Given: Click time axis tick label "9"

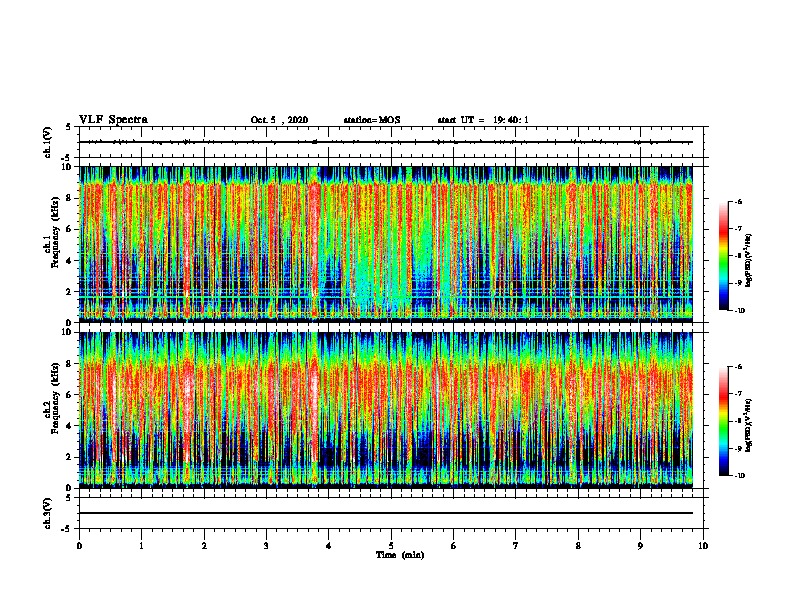Looking at the screenshot, I should (640, 546).
